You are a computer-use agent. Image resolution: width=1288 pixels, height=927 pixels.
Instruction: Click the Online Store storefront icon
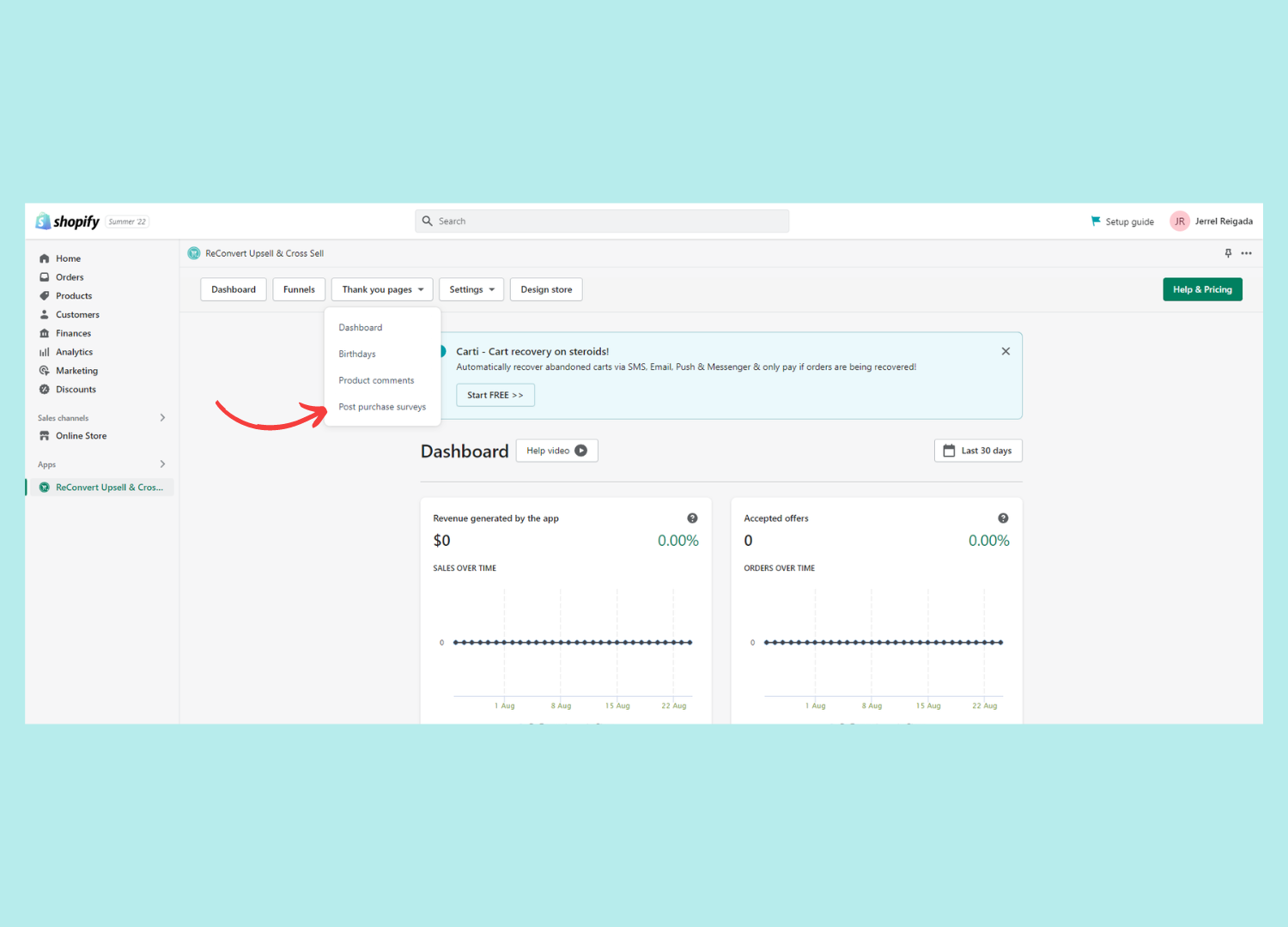[45, 436]
